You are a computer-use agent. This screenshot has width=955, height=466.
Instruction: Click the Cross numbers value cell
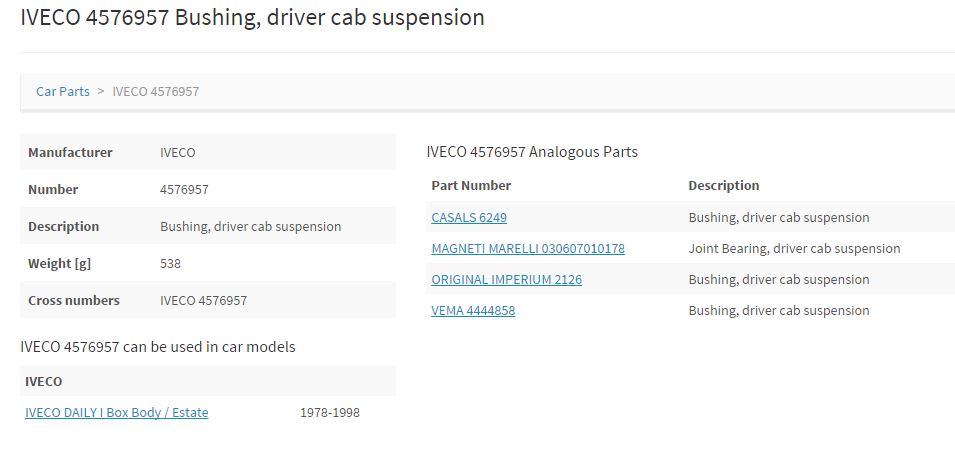click(x=203, y=300)
